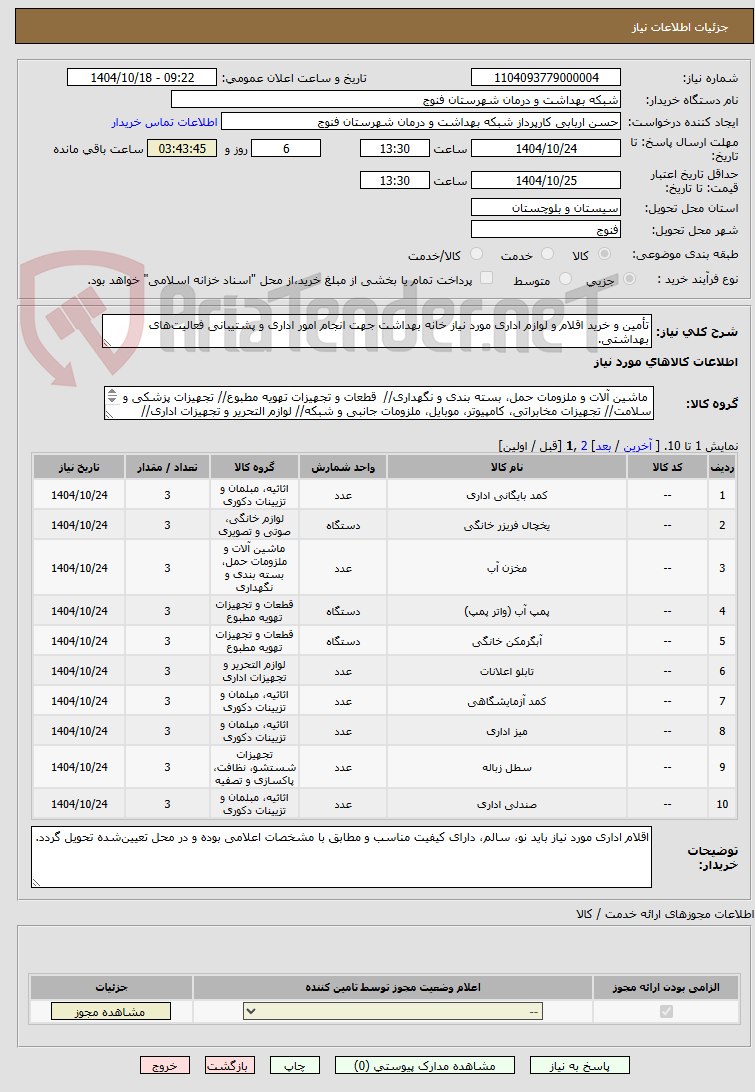The width and height of the screenshot is (755, 1092).
Task: Select item 'یخچال فریزر خانگی'
Action: tap(506, 526)
